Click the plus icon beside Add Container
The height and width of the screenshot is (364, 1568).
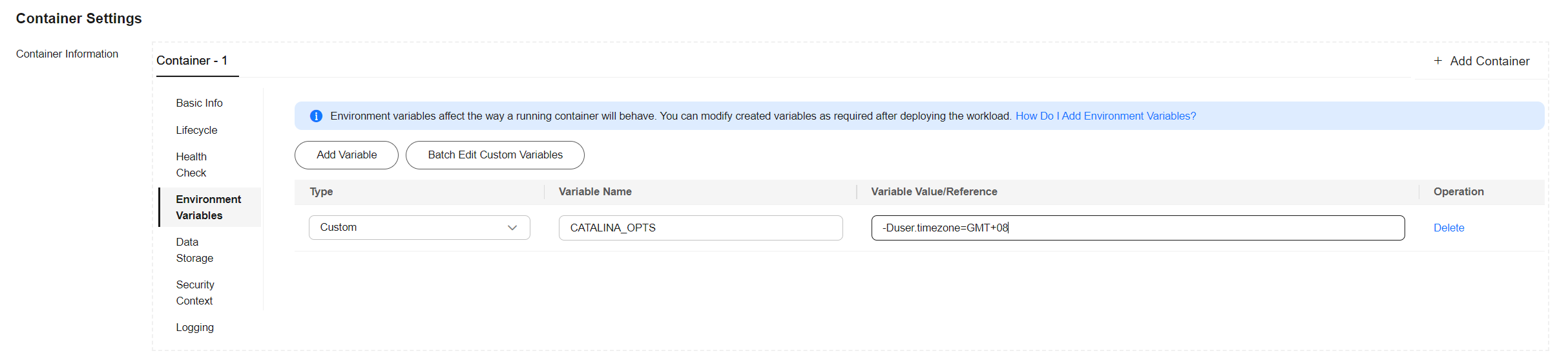click(1437, 61)
